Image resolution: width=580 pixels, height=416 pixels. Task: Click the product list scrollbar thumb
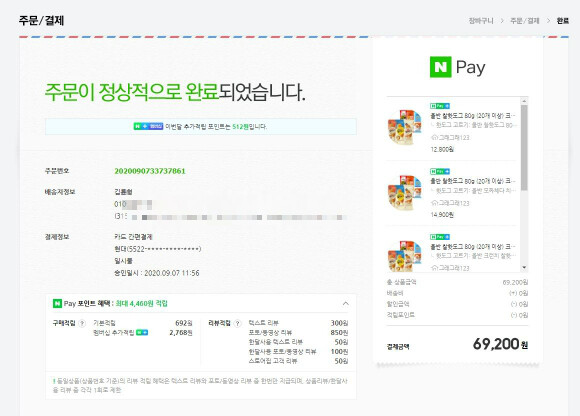(524, 148)
